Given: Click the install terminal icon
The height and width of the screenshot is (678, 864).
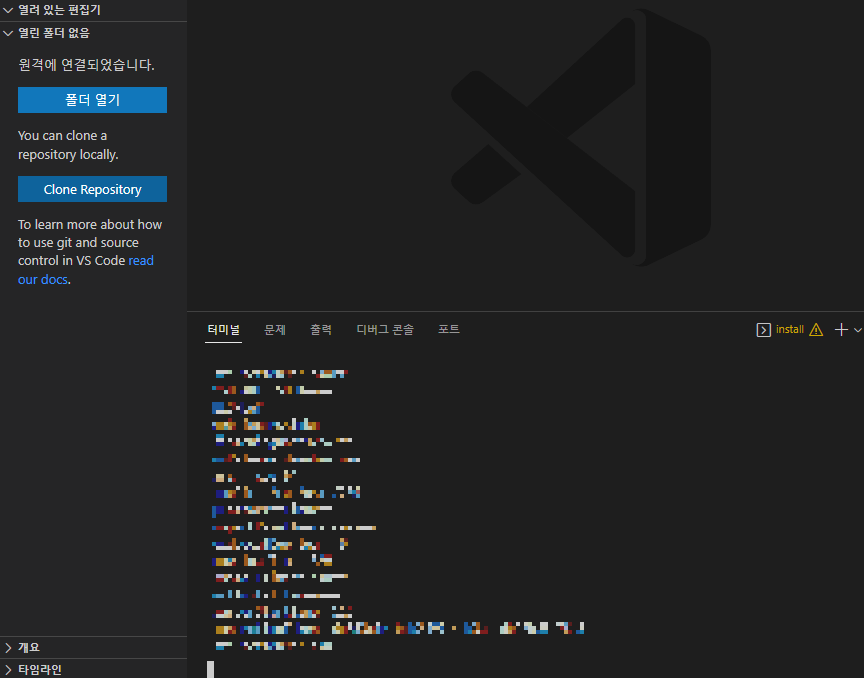Looking at the screenshot, I should click(x=763, y=330).
